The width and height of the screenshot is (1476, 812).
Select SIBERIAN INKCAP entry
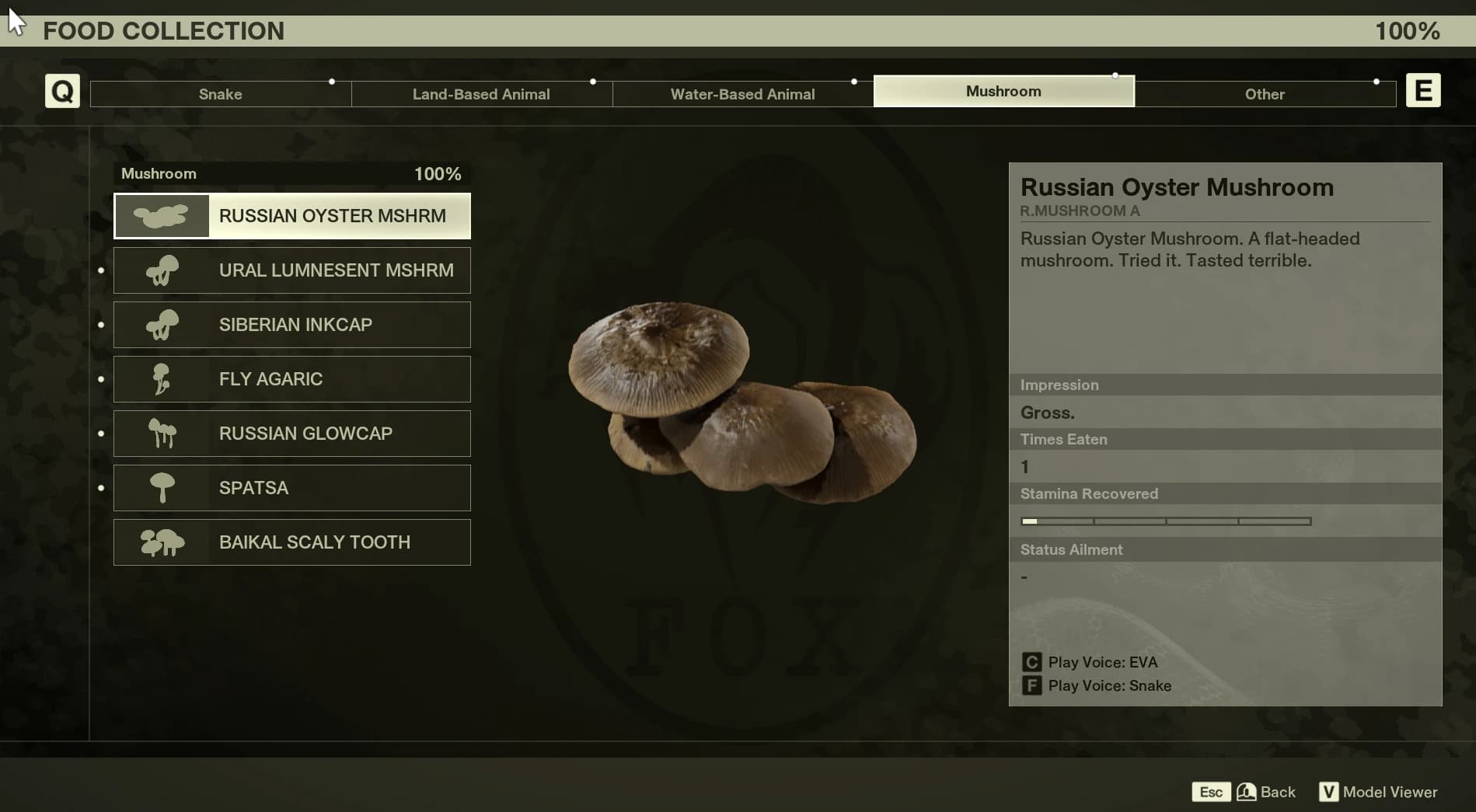click(292, 325)
